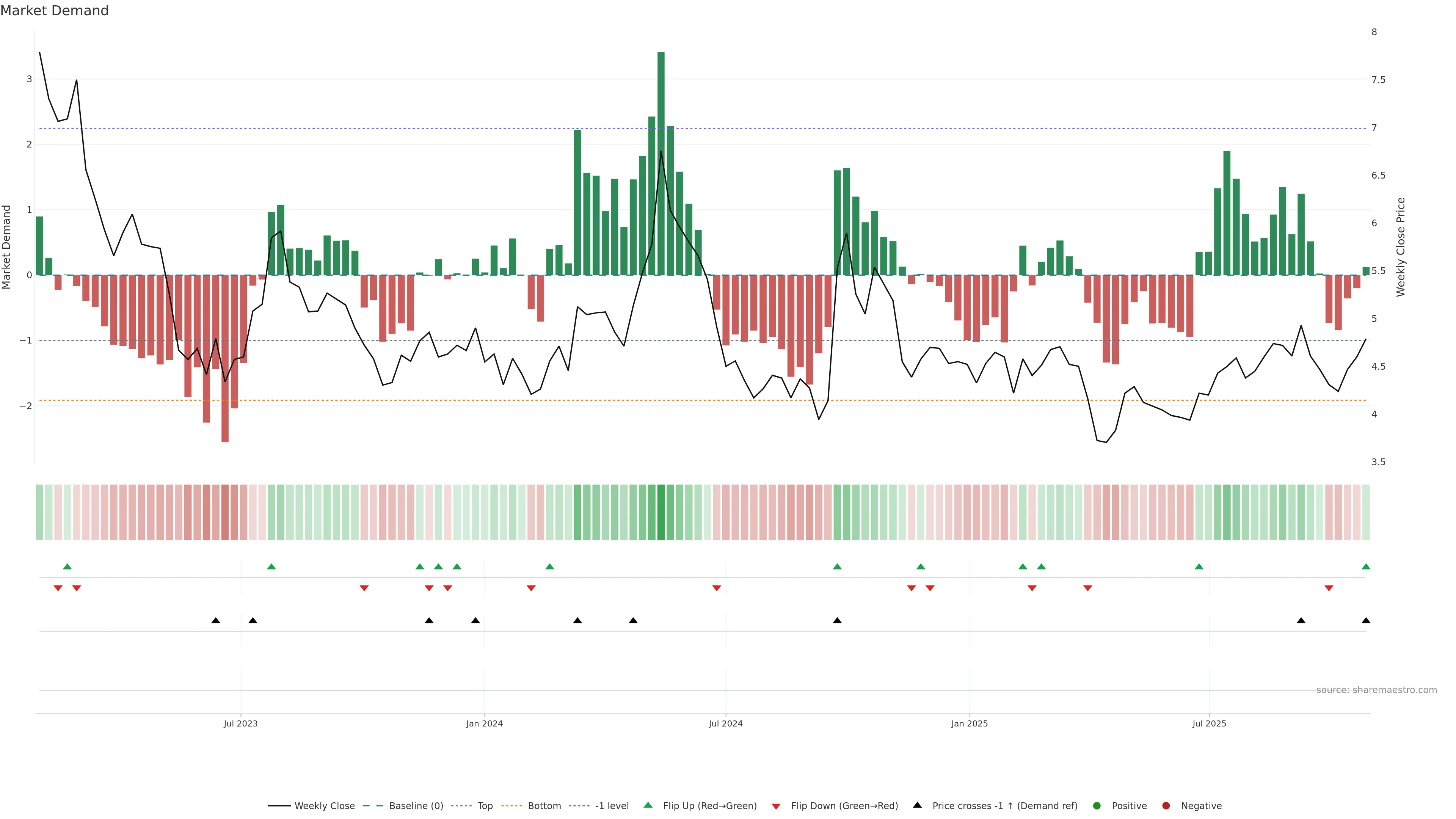Click the Jan 2024 x-axis label
The image size is (1456, 819).
pos(485,723)
